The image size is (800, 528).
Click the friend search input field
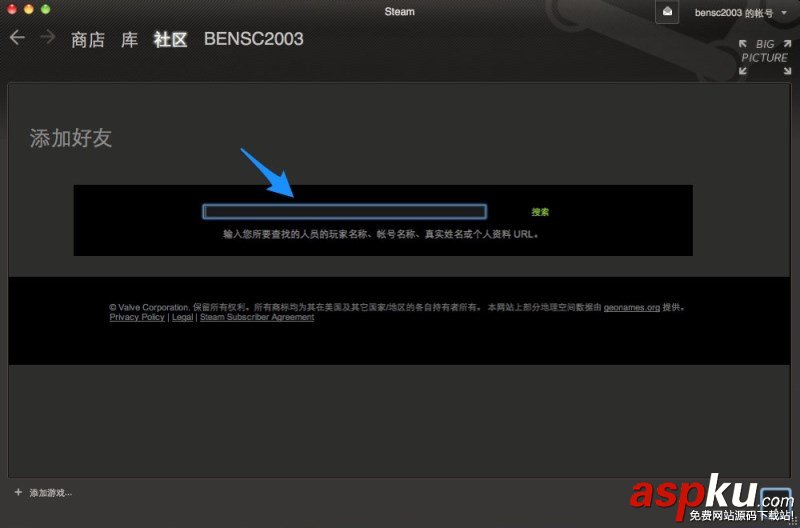click(344, 211)
